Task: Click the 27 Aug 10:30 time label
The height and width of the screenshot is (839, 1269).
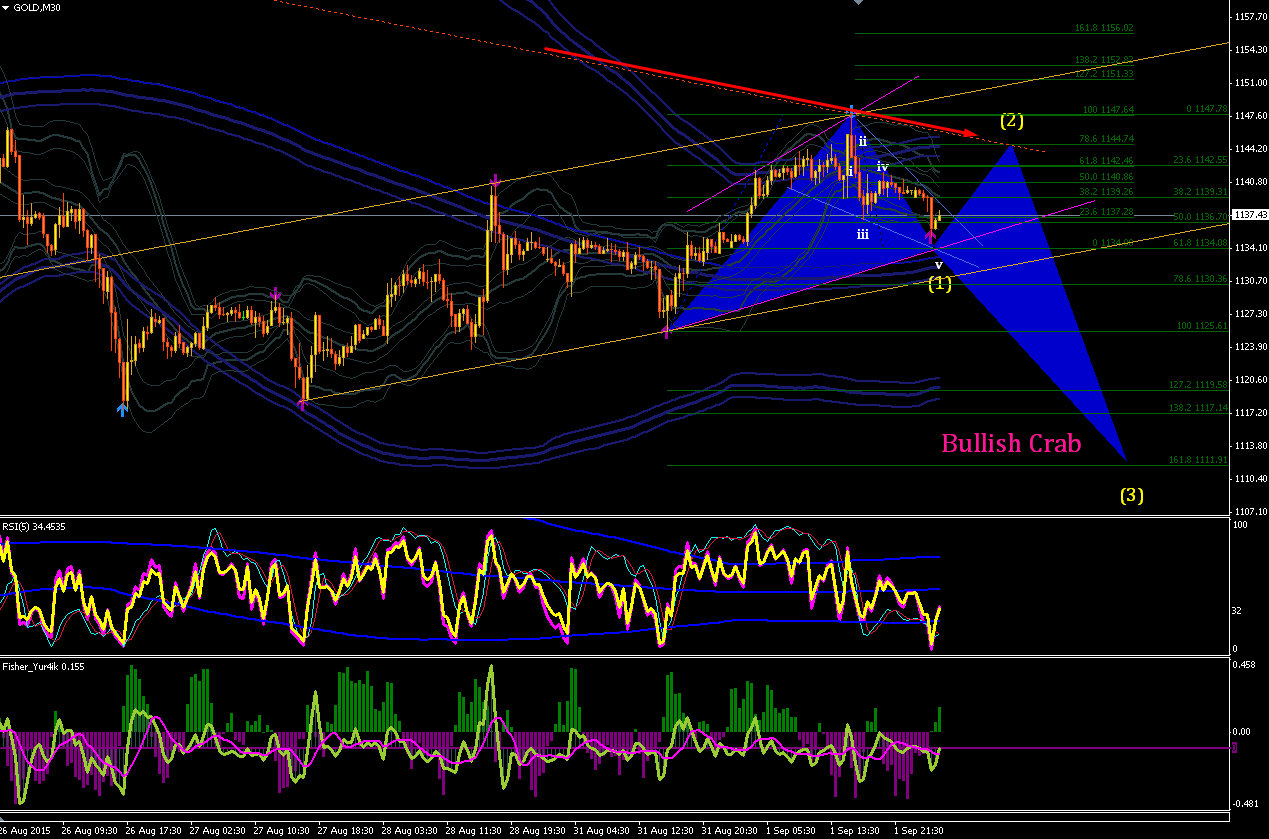Action: (x=282, y=831)
